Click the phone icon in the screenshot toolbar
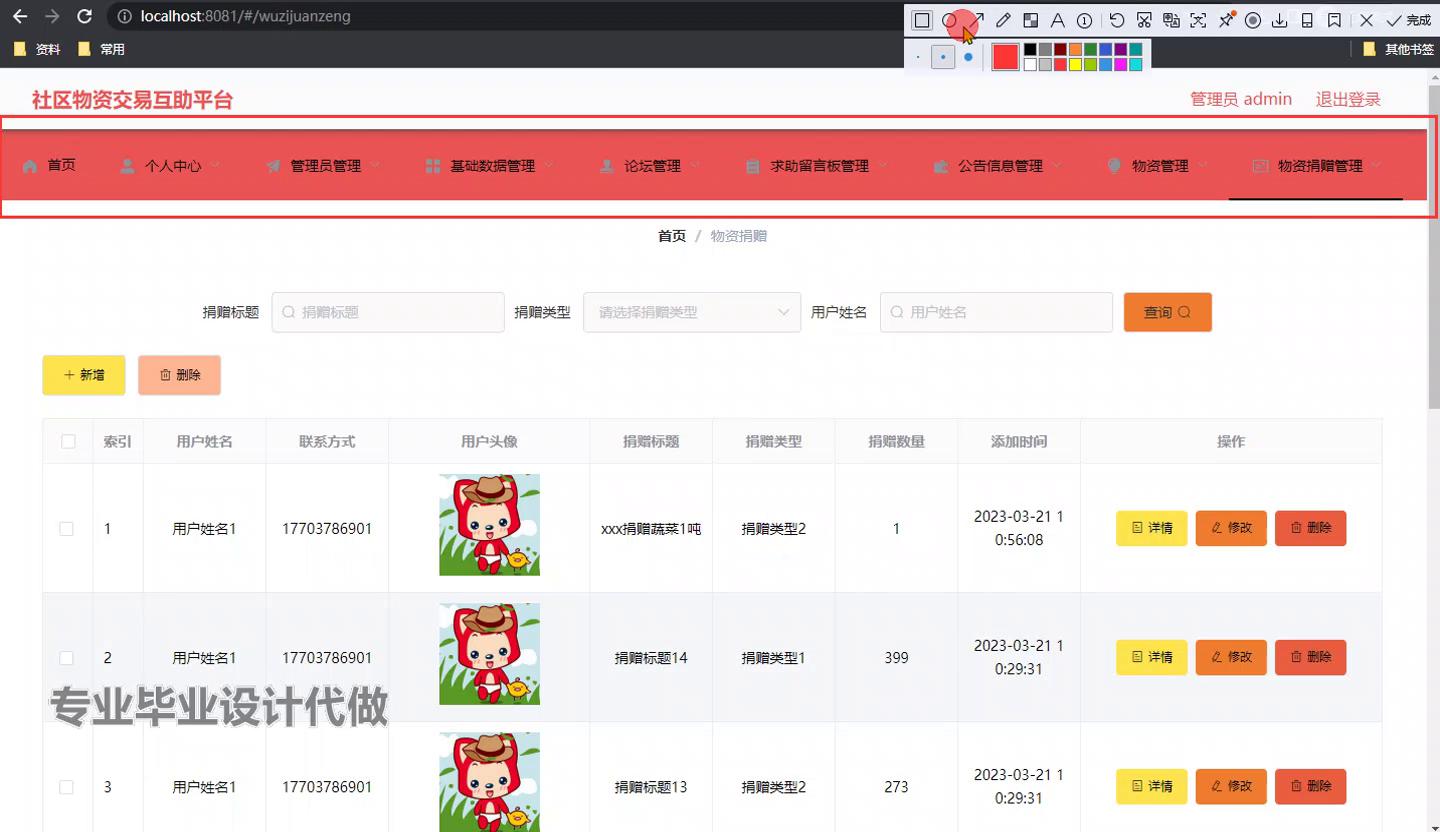The height and width of the screenshot is (832, 1440). 1307,20
